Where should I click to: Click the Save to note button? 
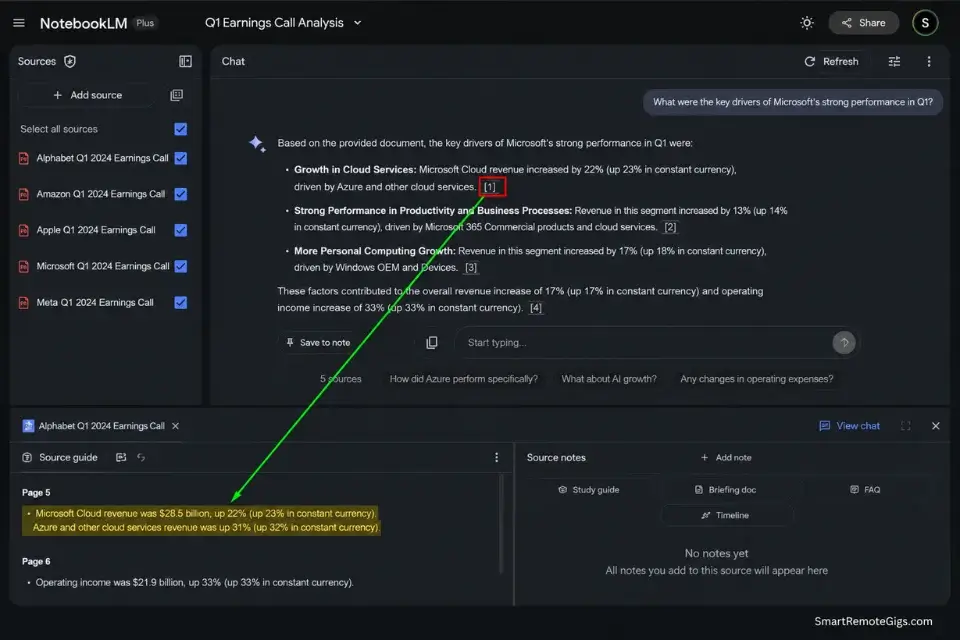click(318, 343)
